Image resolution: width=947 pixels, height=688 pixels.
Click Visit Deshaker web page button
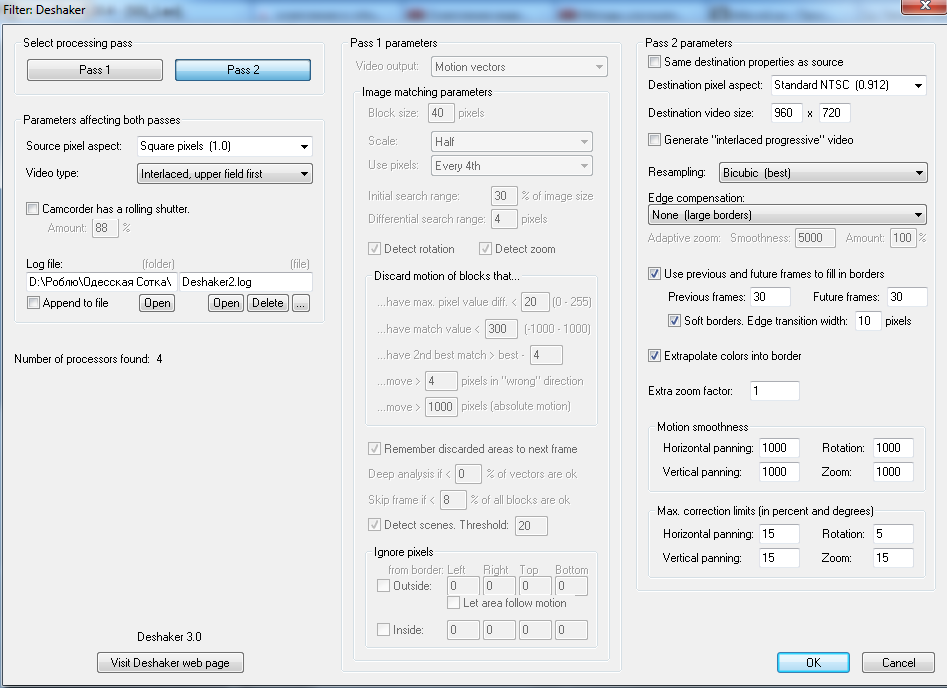pyautogui.click(x=170, y=663)
